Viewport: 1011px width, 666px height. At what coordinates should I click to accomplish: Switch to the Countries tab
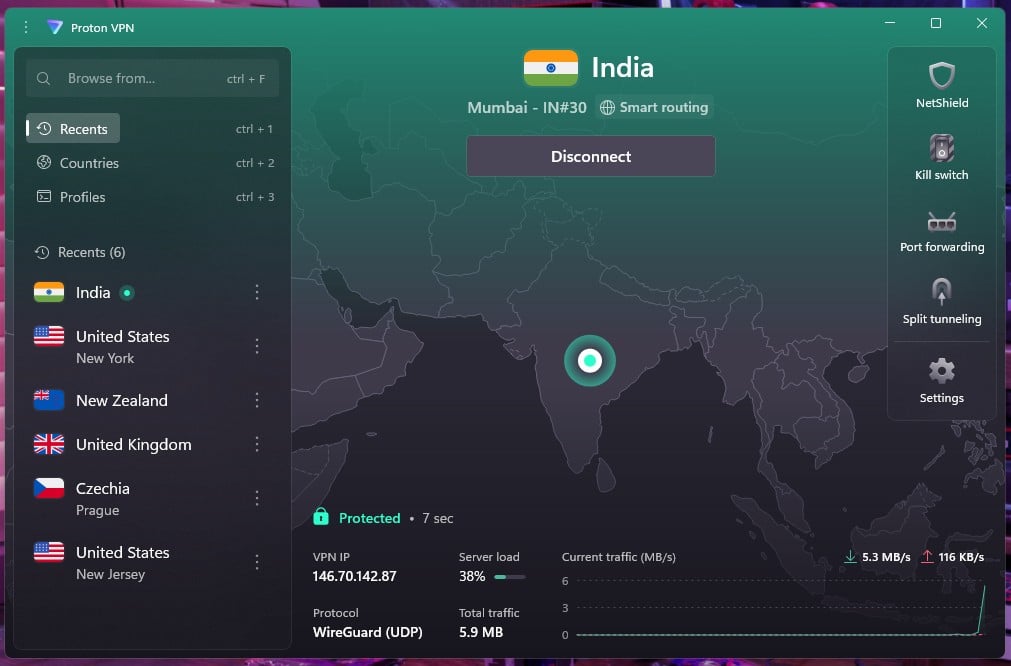coord(89,162)
